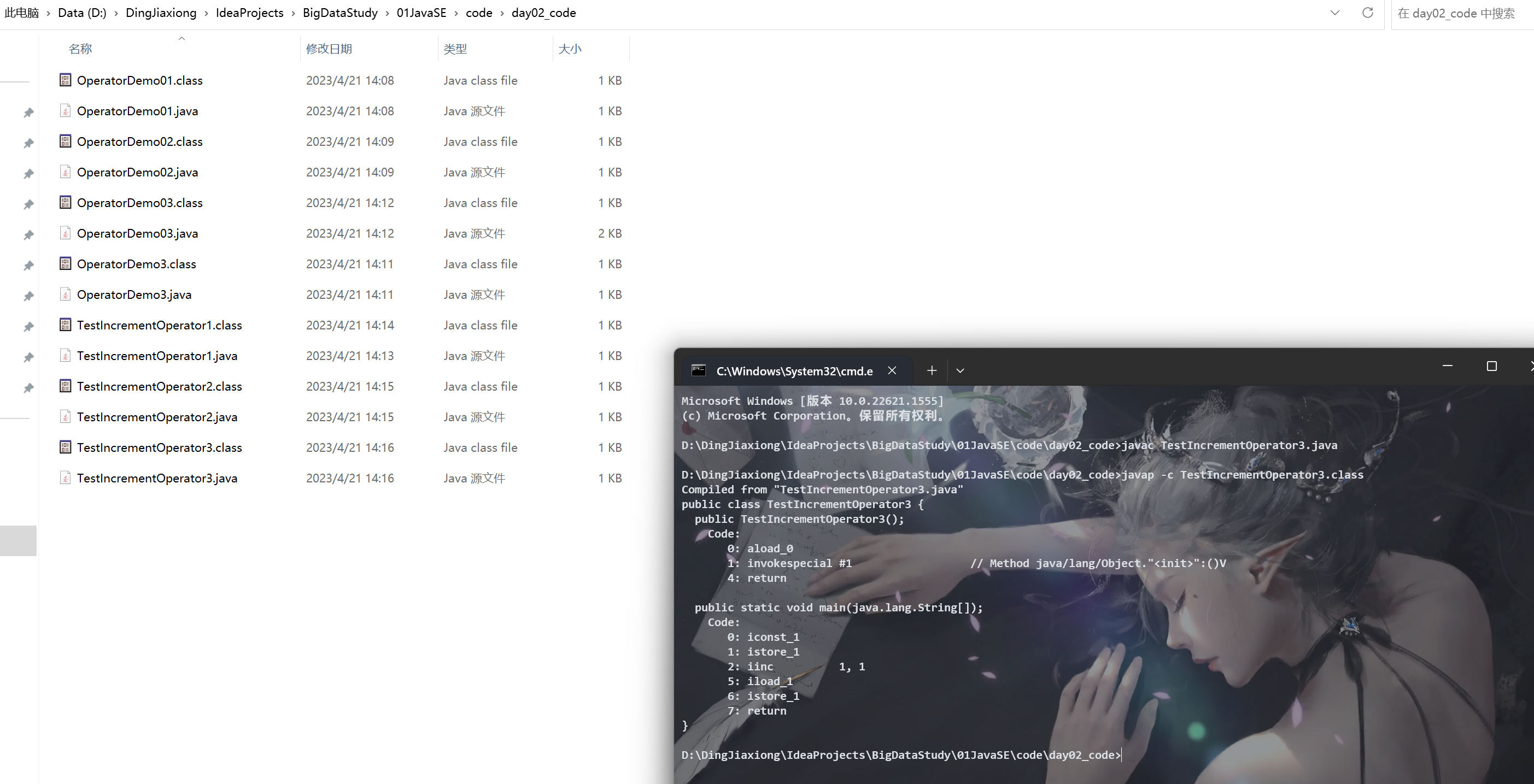Select the C:\Windows\System32\cmd.exe terminal tab

coord(794,371)
